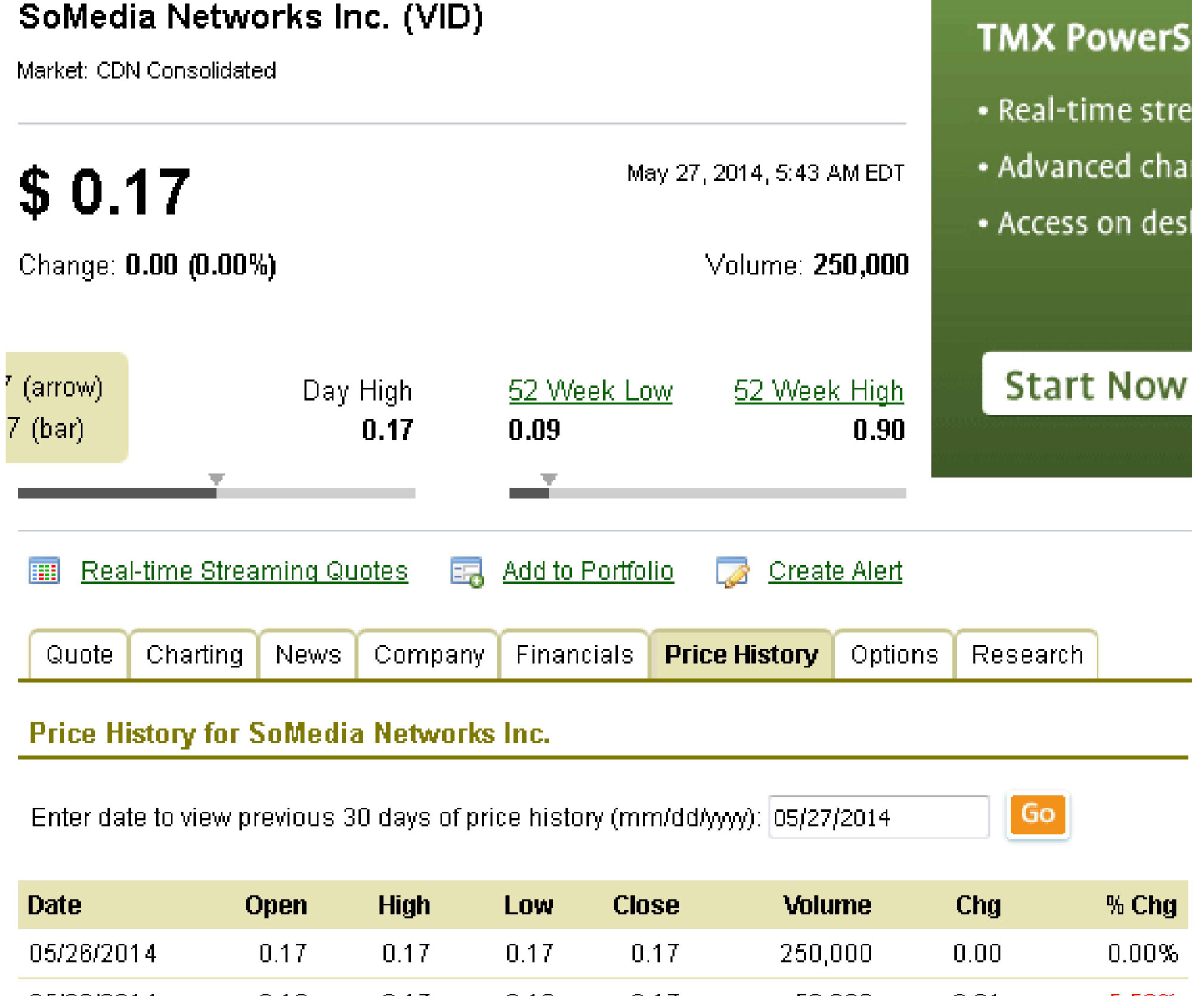The width and height of the screenshot is (1204, 996).
Task: Select the Options tab
Action: click(x=894, y=655)
